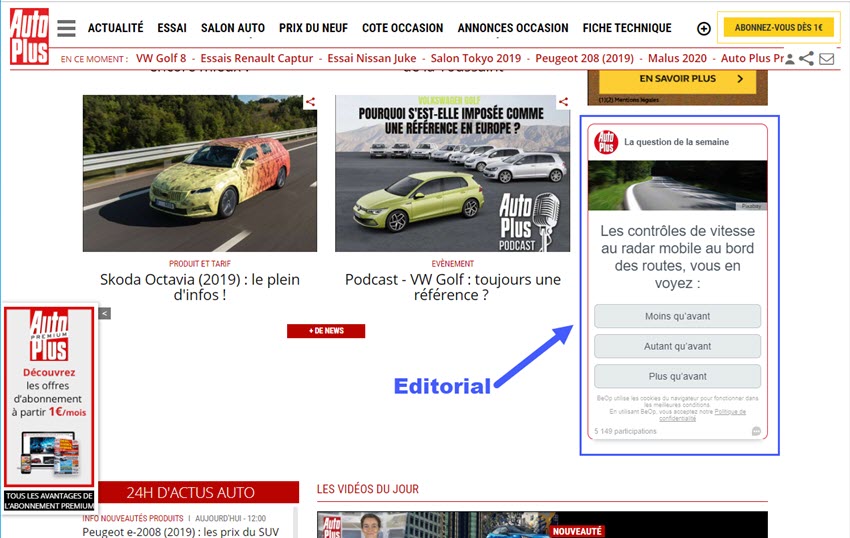Screen dimensions: 850x538
Task: Vote Plus qu'avant in the poll
Action: pos(678,376)
